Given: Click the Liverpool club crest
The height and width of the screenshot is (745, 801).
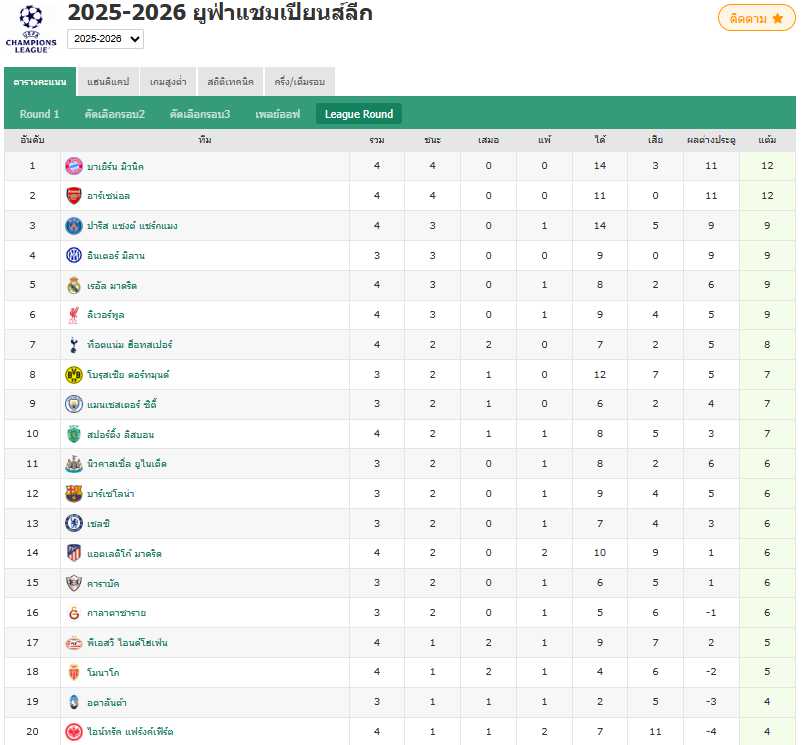Looking at the screenshot, I should (74, 315).
